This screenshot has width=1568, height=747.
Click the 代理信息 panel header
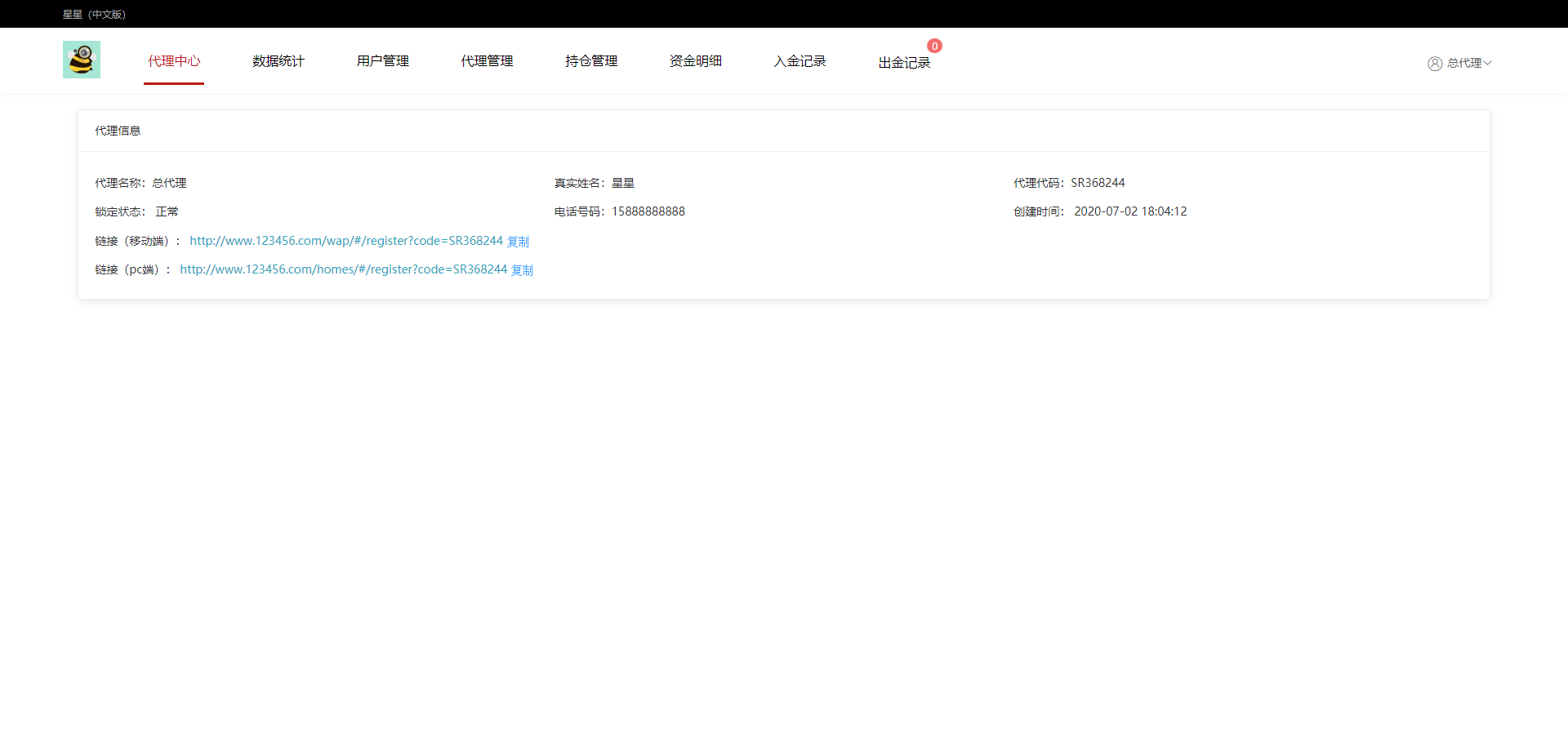coord(117,130)
